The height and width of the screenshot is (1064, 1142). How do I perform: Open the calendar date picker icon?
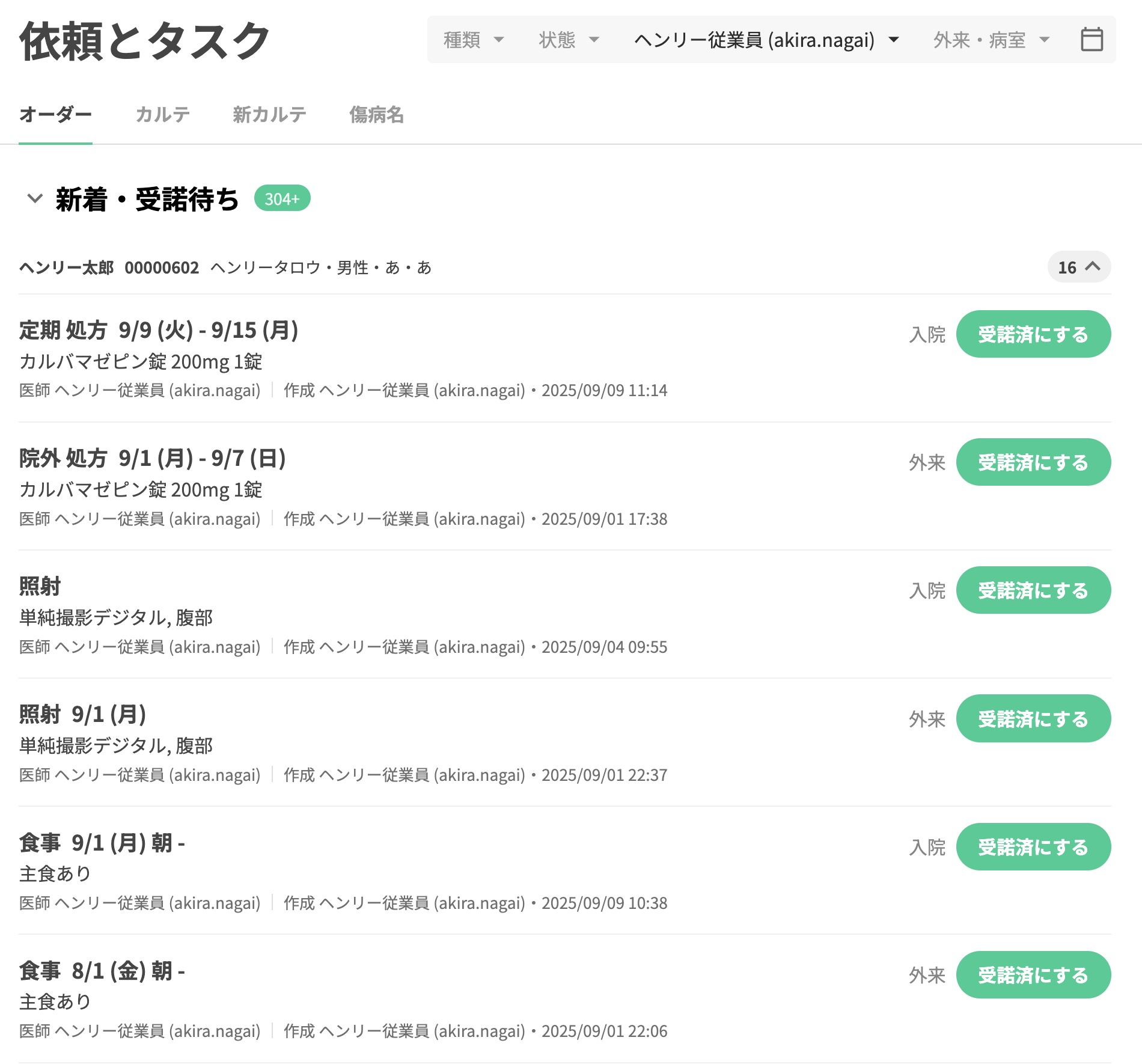coord(1092,40)
